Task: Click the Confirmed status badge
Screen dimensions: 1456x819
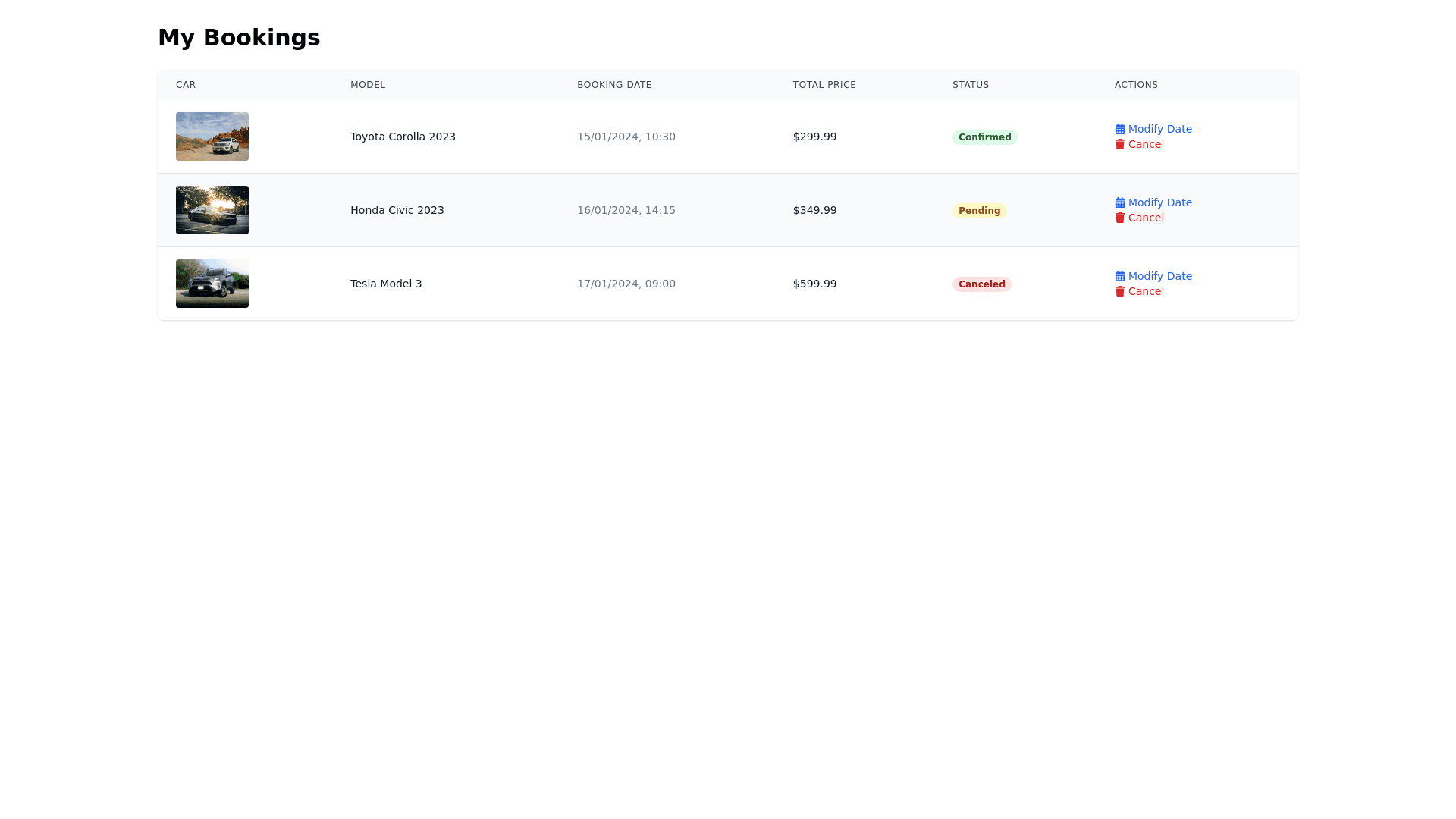Action: click(984, 137)
